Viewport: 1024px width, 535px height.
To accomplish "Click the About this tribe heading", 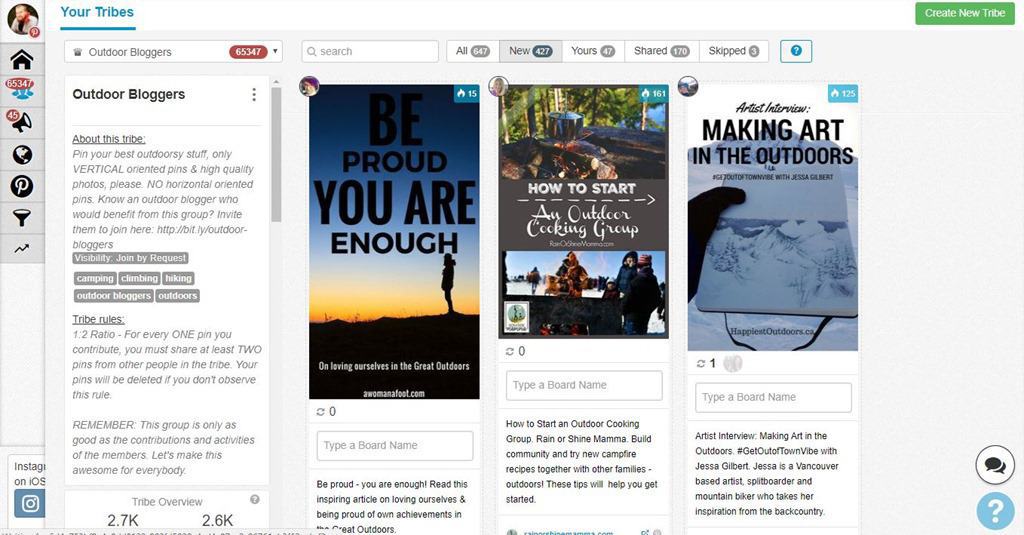I will coord(108,138).
